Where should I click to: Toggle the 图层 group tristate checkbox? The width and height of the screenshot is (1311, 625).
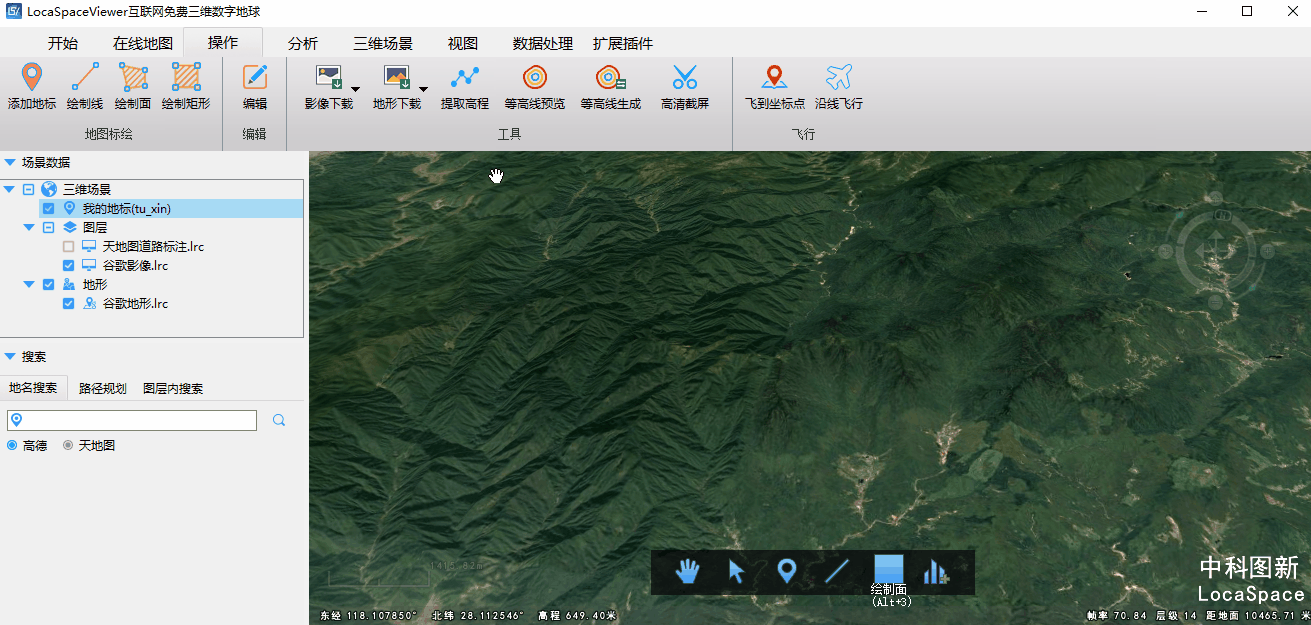[49, 227]
